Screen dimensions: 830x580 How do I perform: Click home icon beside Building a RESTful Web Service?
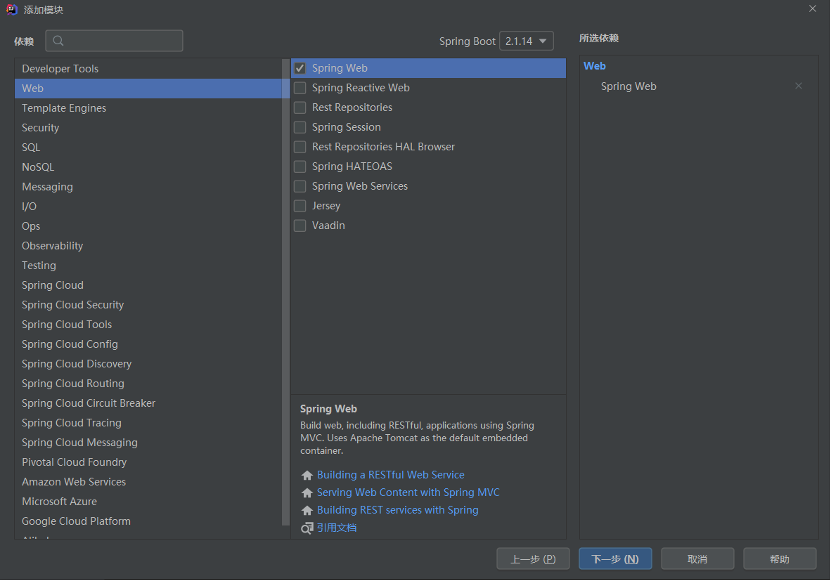tap(307, 475)
